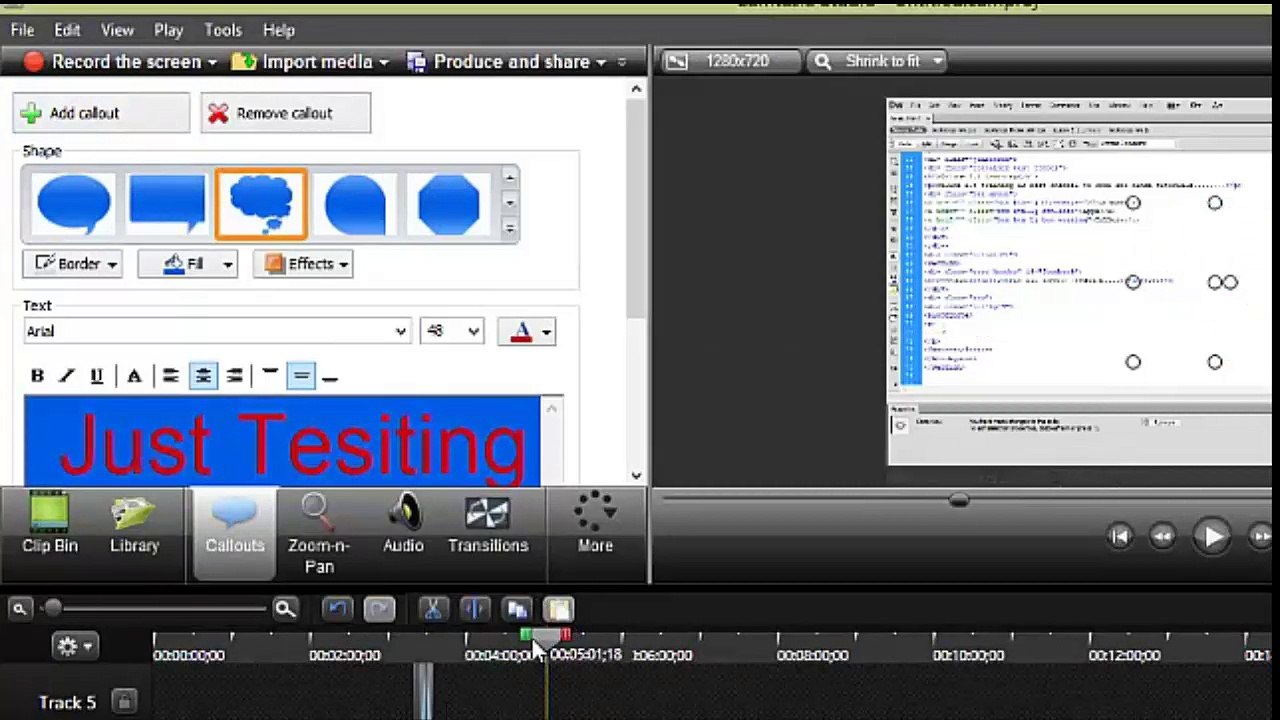Click the Remove callout button

pos(285,113)
